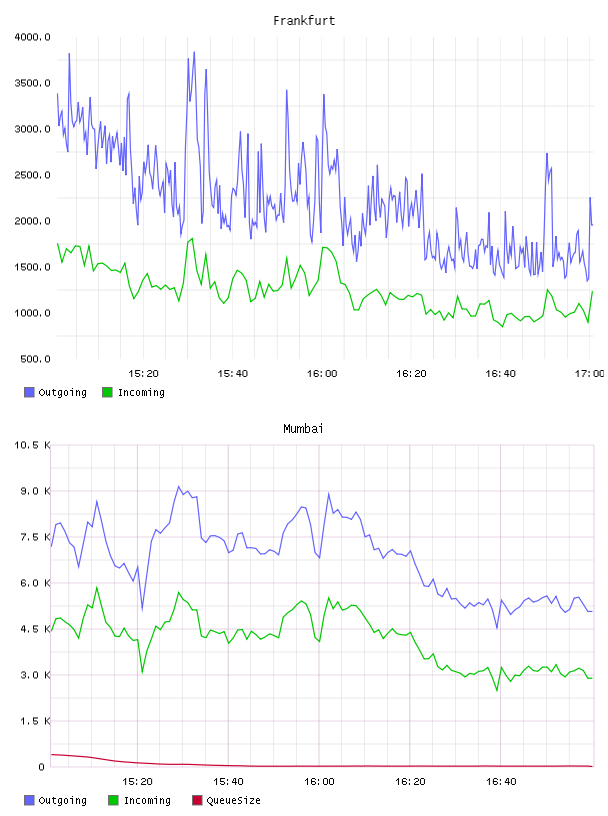Click the 9.0 K y-axis label in Mumbai chart
The image size is (608, 816).
[x=35, y=491]
